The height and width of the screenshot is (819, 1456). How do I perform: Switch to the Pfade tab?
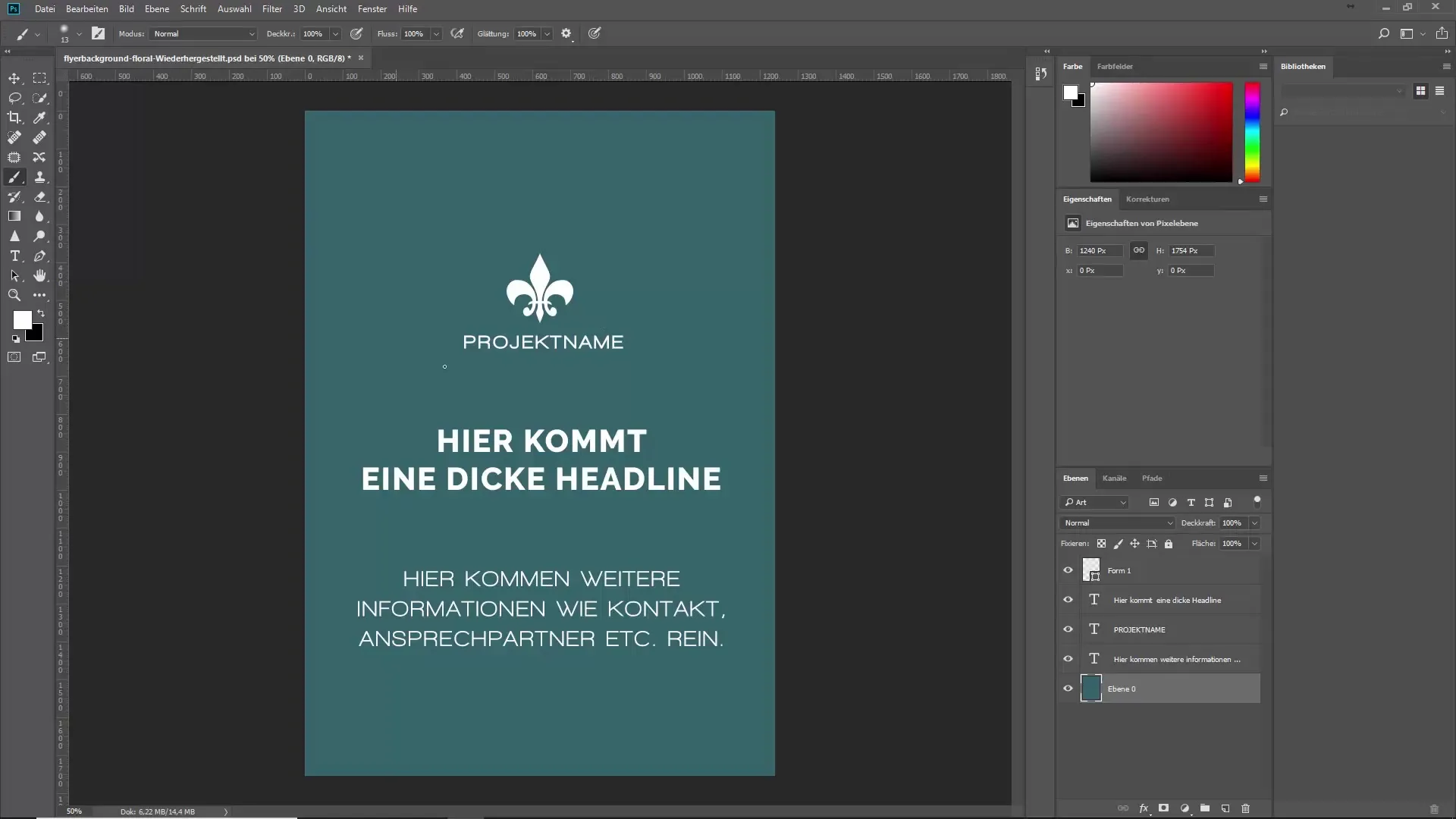(1152, 479)
